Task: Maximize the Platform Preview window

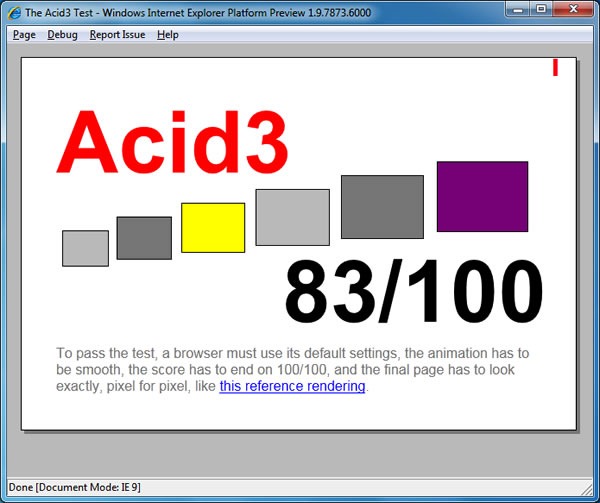Action: click(x=541, y=9)
